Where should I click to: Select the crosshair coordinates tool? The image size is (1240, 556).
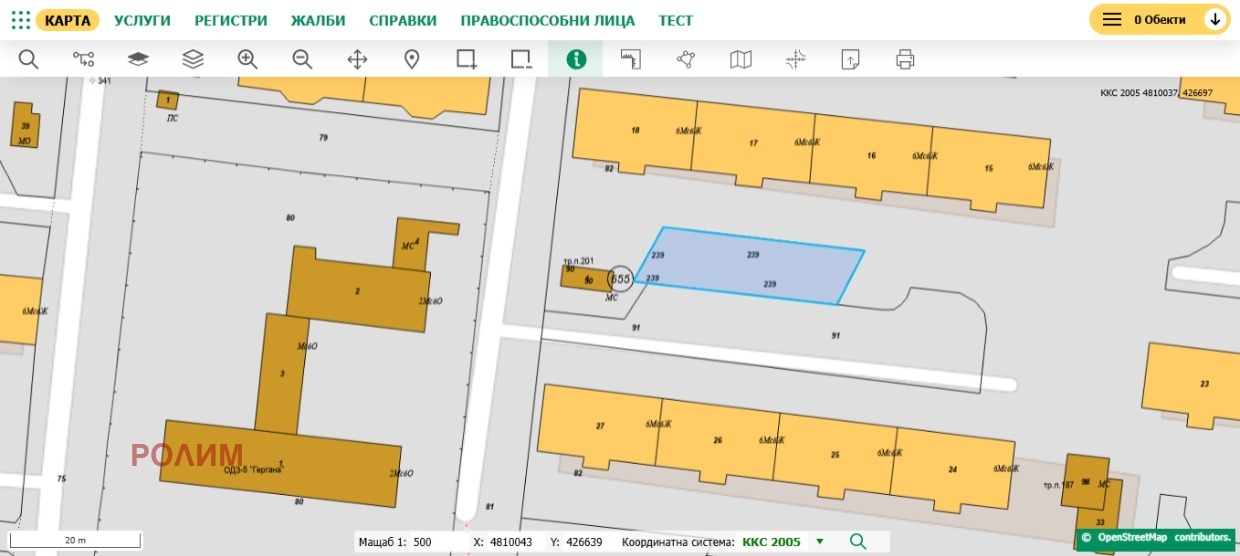(x=795, y=59)
